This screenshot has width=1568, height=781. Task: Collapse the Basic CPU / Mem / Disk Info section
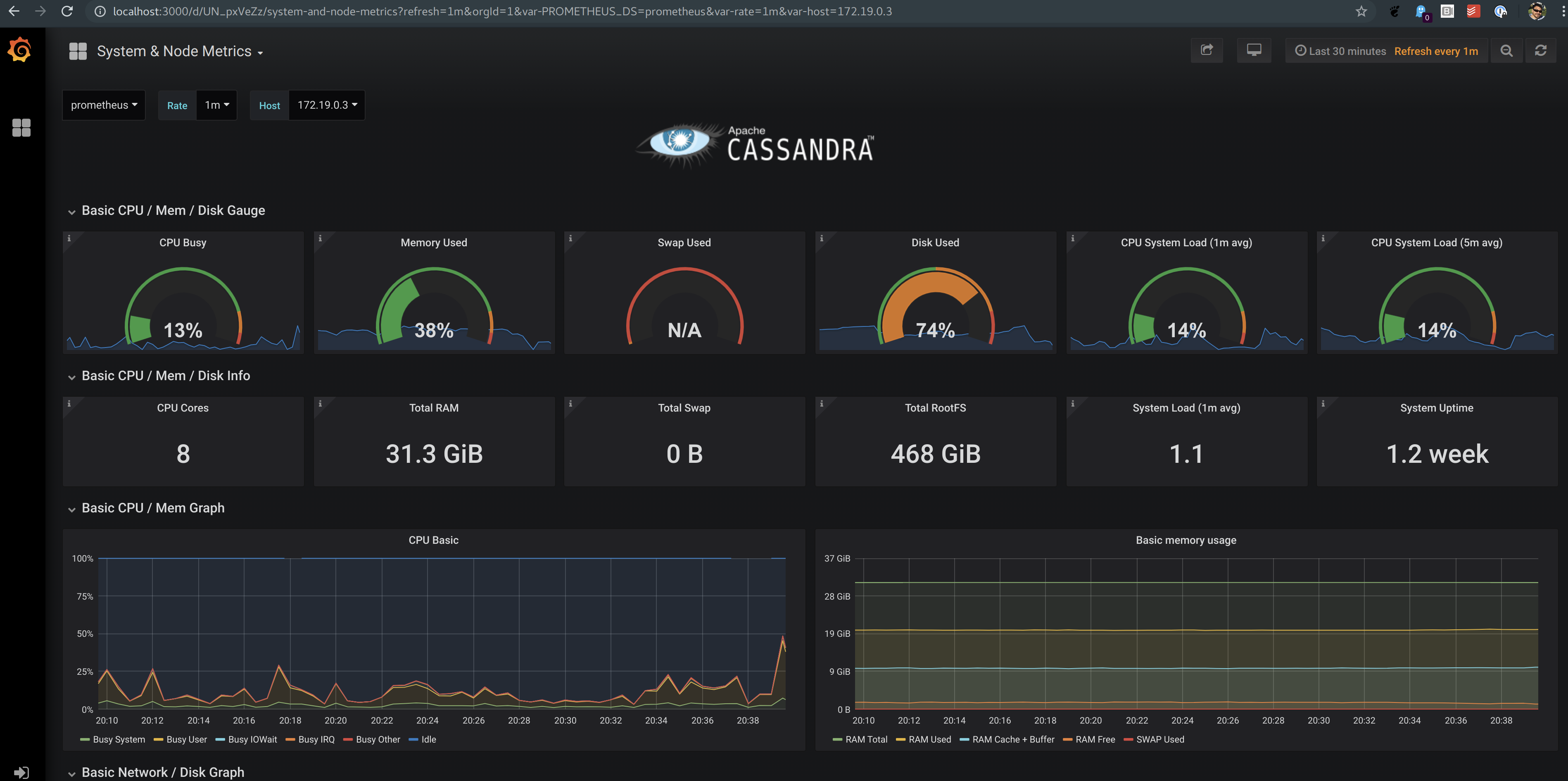tap(71, 376)
